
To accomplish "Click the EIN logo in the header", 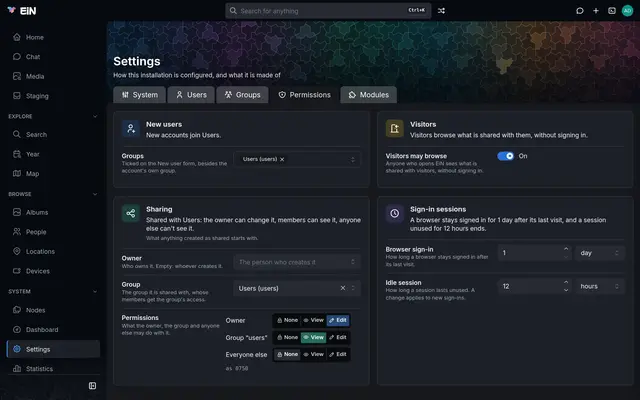I will click(x=22, y=11).
